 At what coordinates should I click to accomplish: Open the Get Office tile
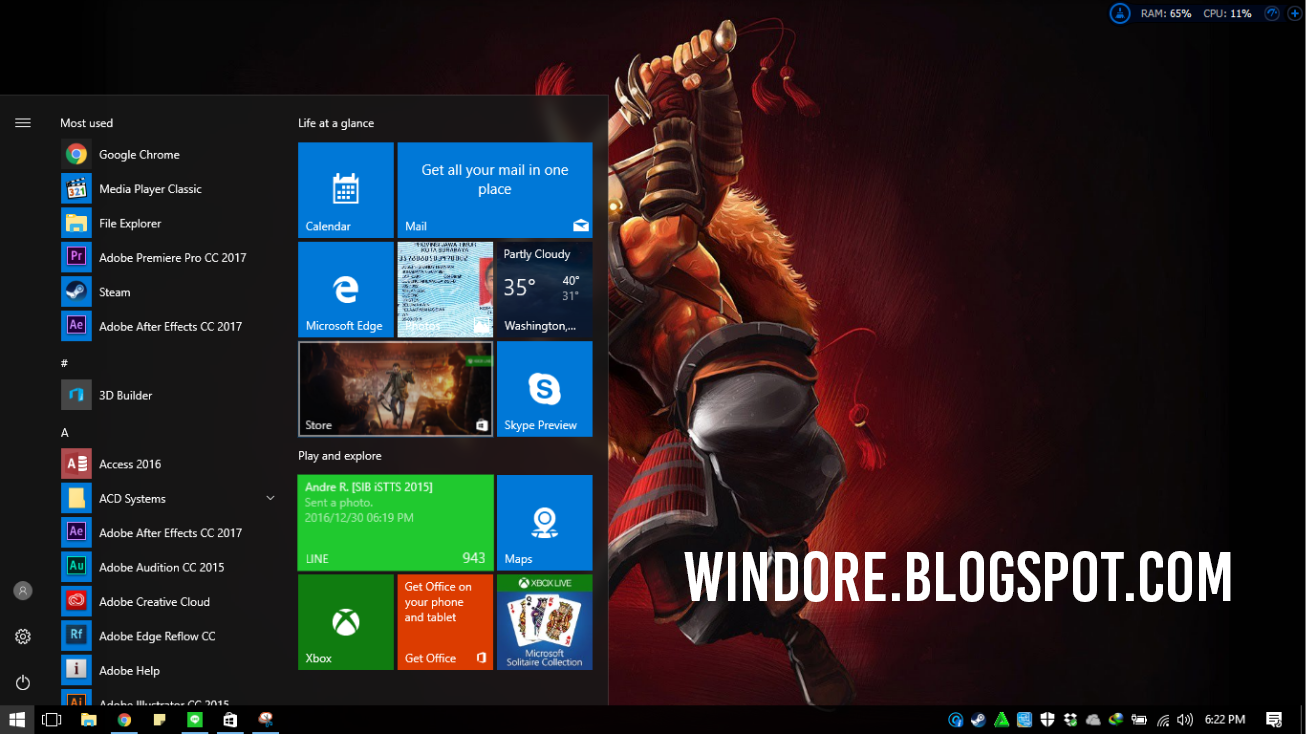click(445, 622)
